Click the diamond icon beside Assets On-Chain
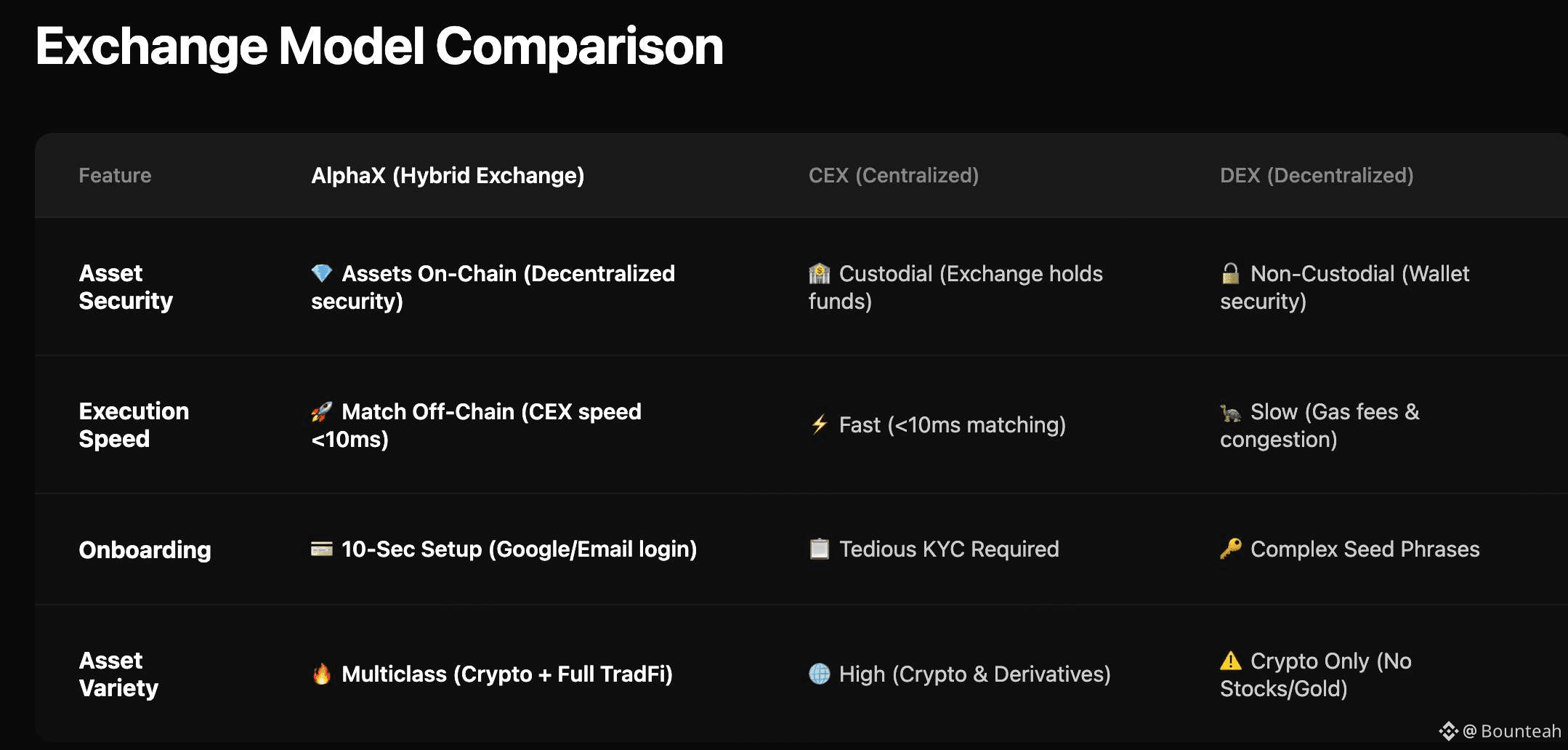Image resolution: width=1568 pixels, height=750 pixels. click(321, 273)
